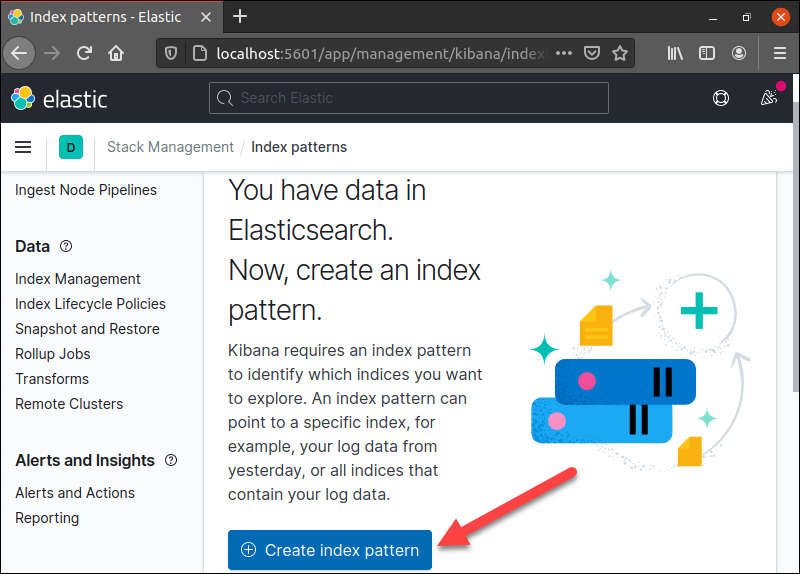Toggle the Firefox sidebar view
The image size is (800, 574).
pyautogui.click(x=707, y=53)
